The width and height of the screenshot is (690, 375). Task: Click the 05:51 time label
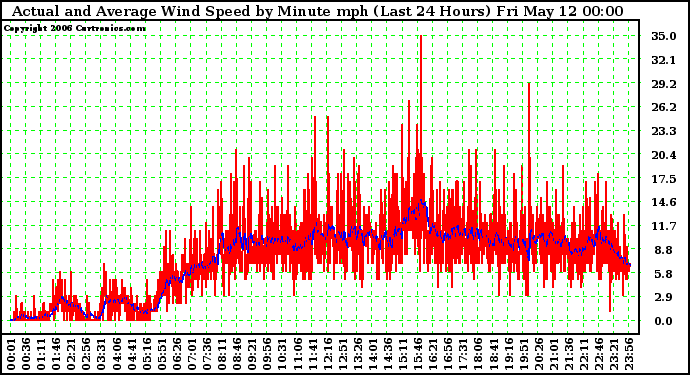coord(162,354)
